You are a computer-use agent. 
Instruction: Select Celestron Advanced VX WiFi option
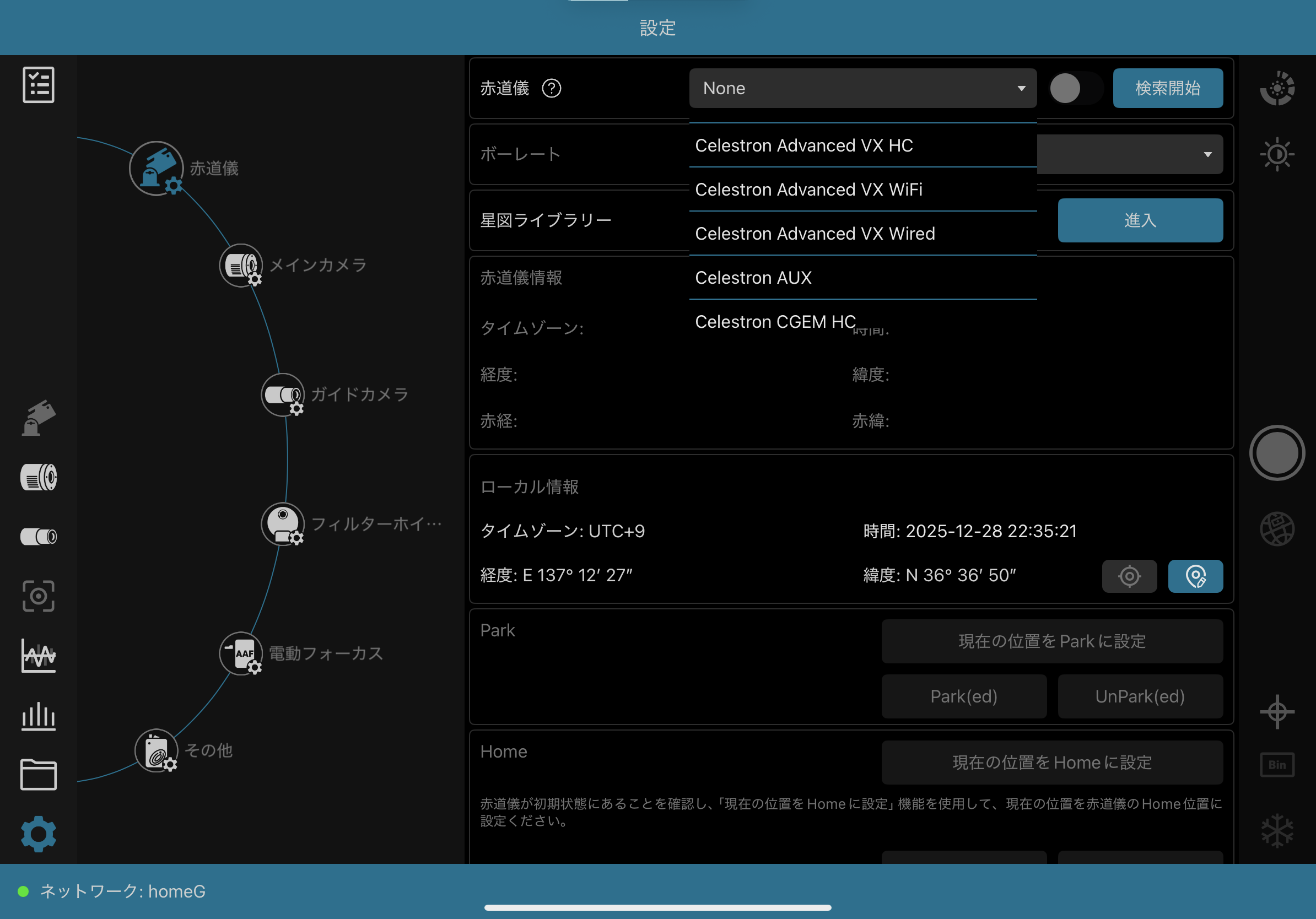pos(808,190)
